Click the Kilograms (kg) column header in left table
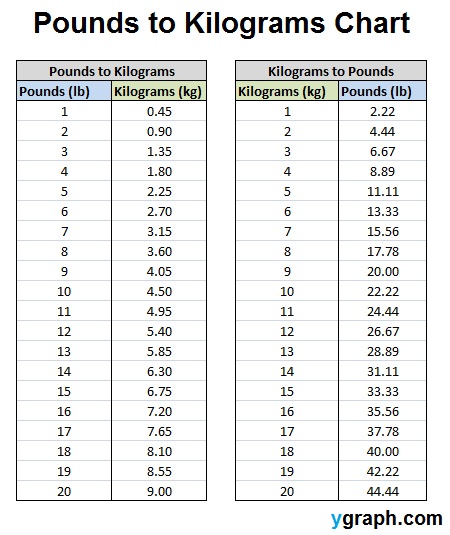Image resolution: width=450 pixels, height=535 pixels. 159,91
